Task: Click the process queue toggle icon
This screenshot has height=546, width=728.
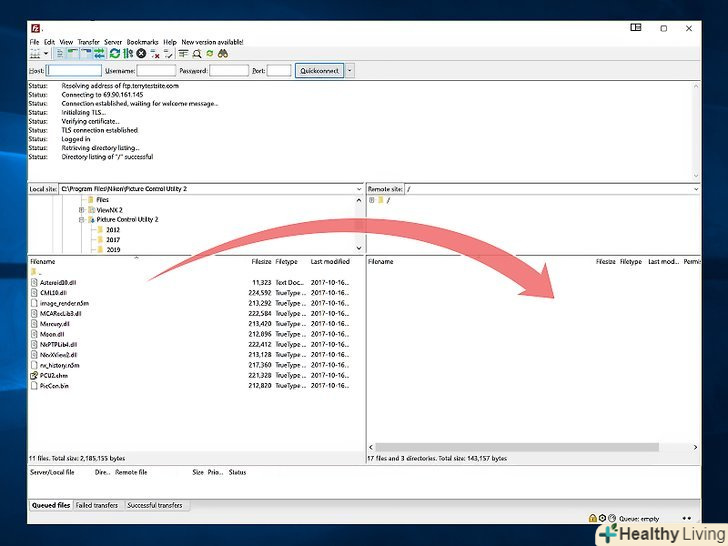Action: 128,53
